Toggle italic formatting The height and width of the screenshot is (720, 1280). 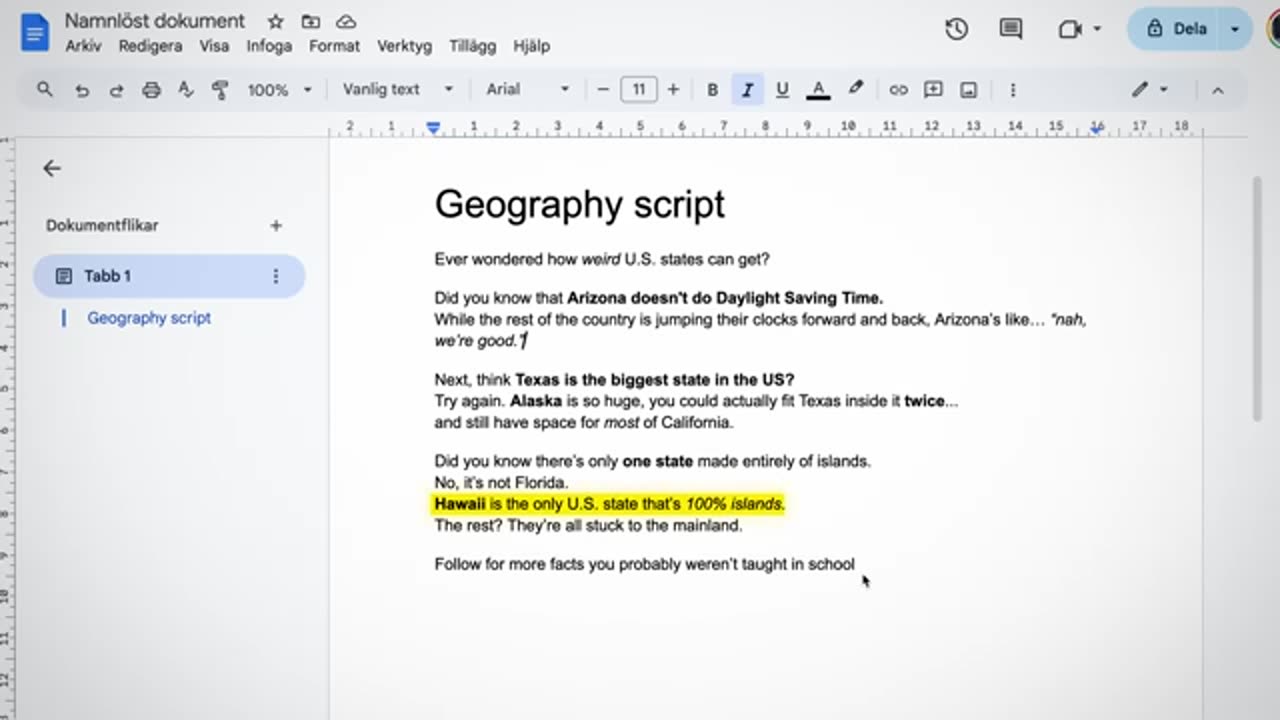click(747, 90)
